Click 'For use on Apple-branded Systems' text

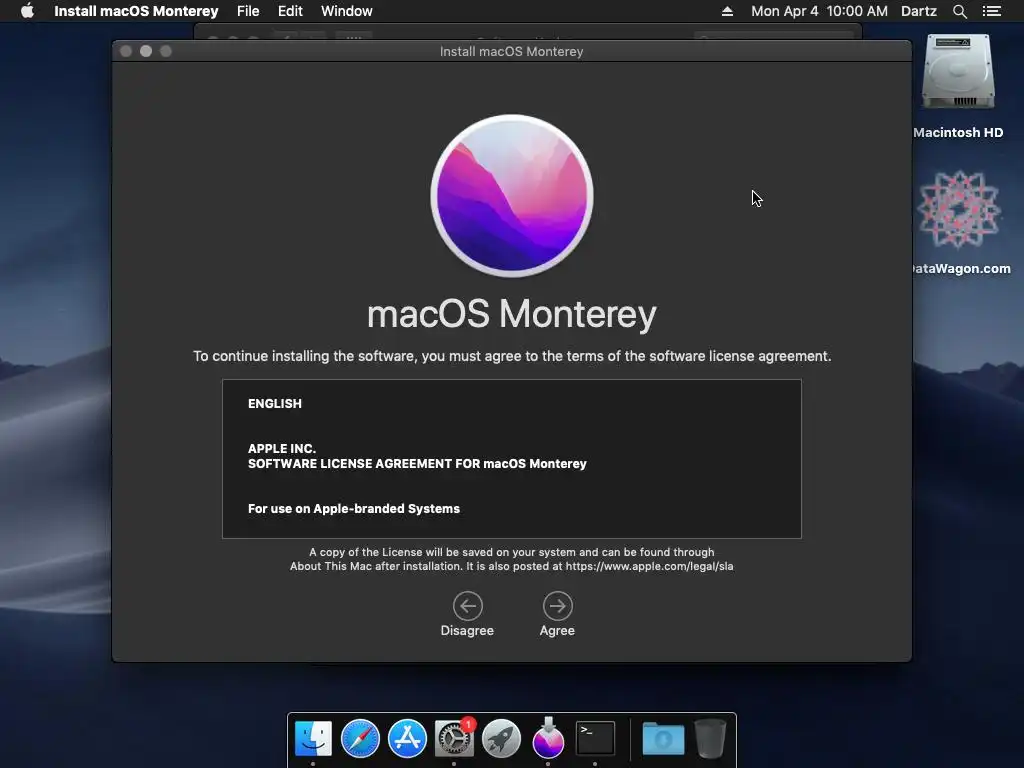(354, 509)
